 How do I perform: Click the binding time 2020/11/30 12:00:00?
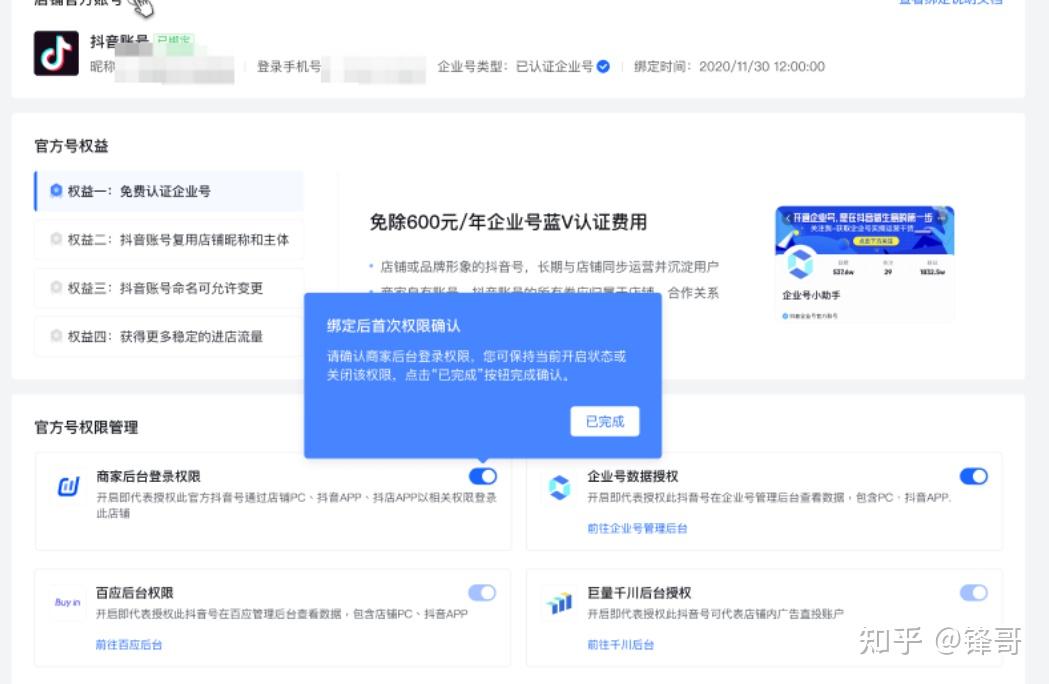762,66
